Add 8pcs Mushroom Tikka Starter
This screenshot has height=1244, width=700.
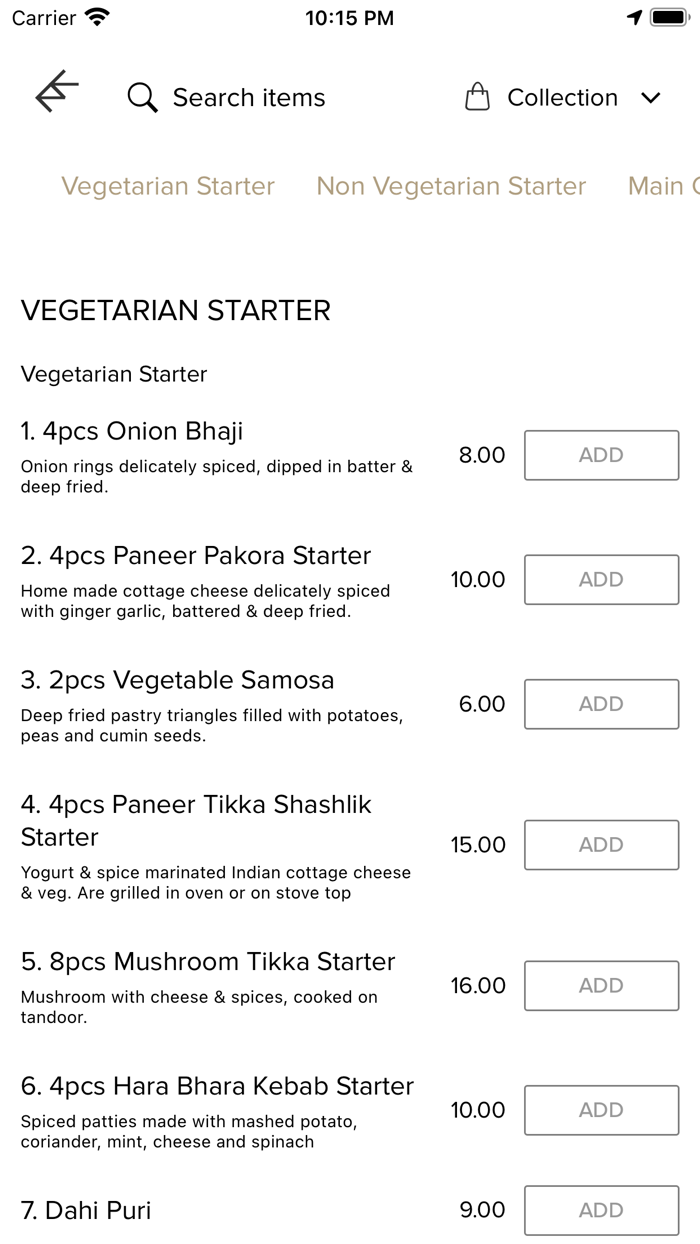601,986
